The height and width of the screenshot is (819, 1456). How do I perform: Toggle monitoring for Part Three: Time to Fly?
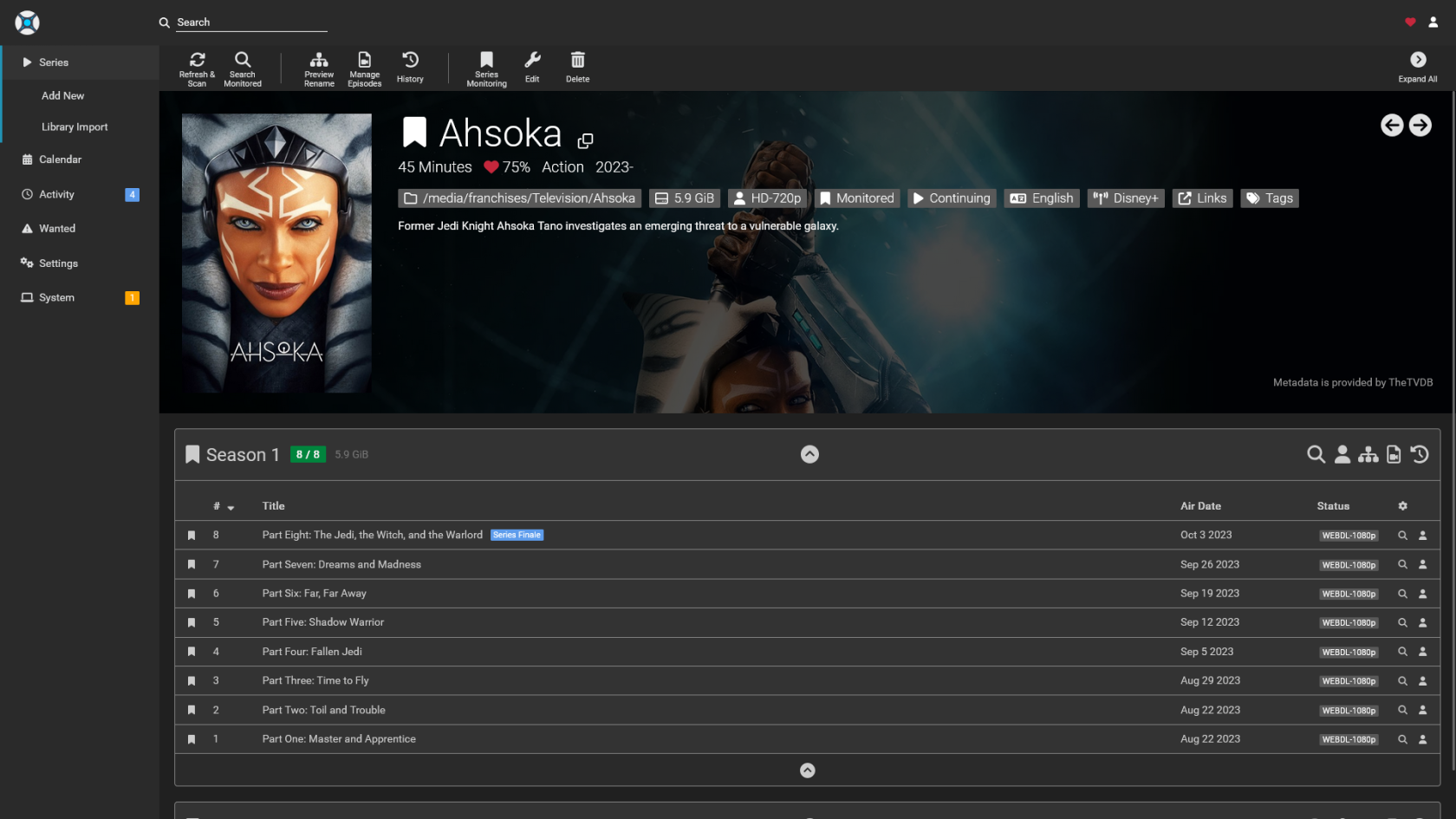coord(192,681)
